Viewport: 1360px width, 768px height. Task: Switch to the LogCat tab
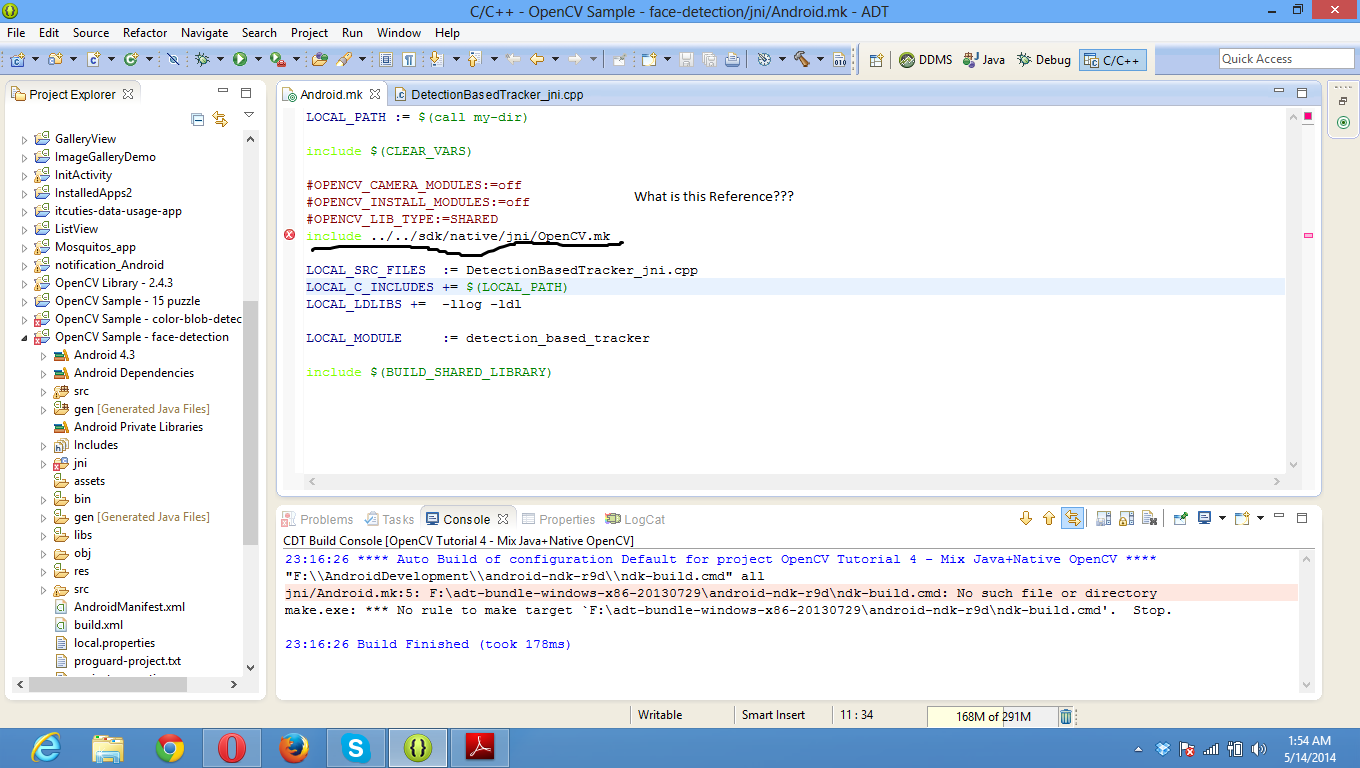pyautogui.click(x=634, y=519)
